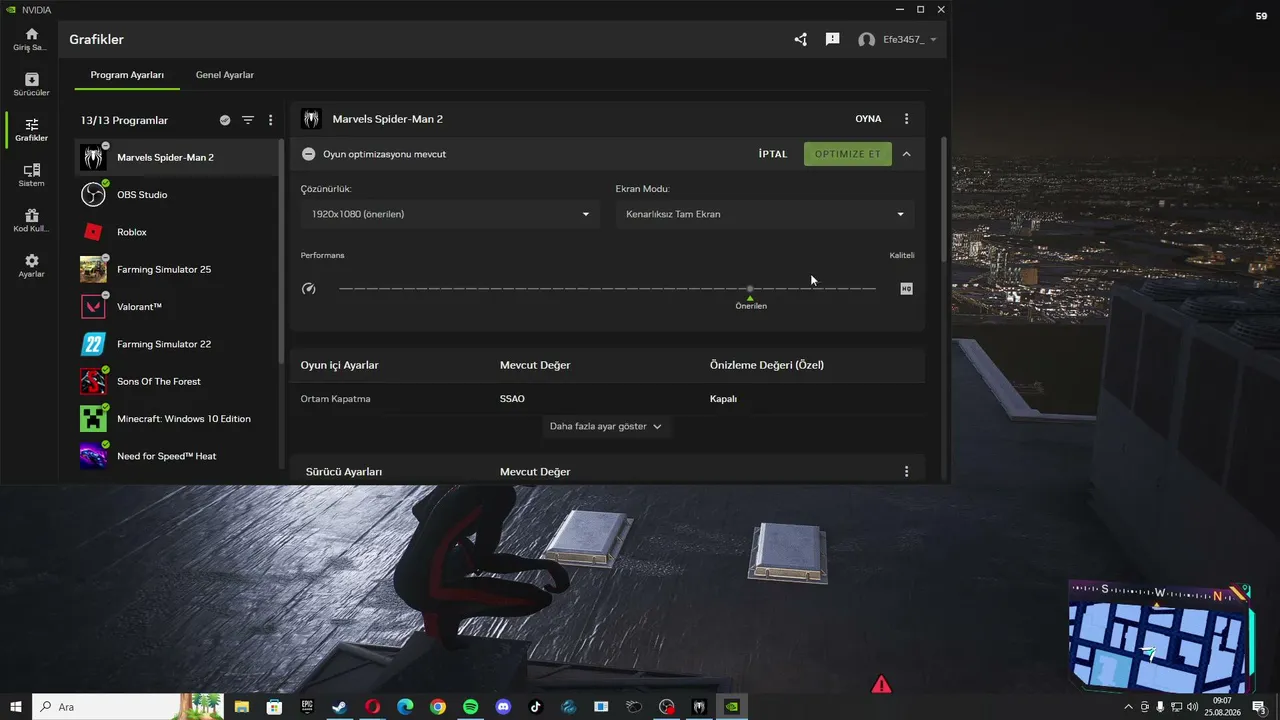Open the program list three-dot menu
The image size is (1280, 720).
270,120
